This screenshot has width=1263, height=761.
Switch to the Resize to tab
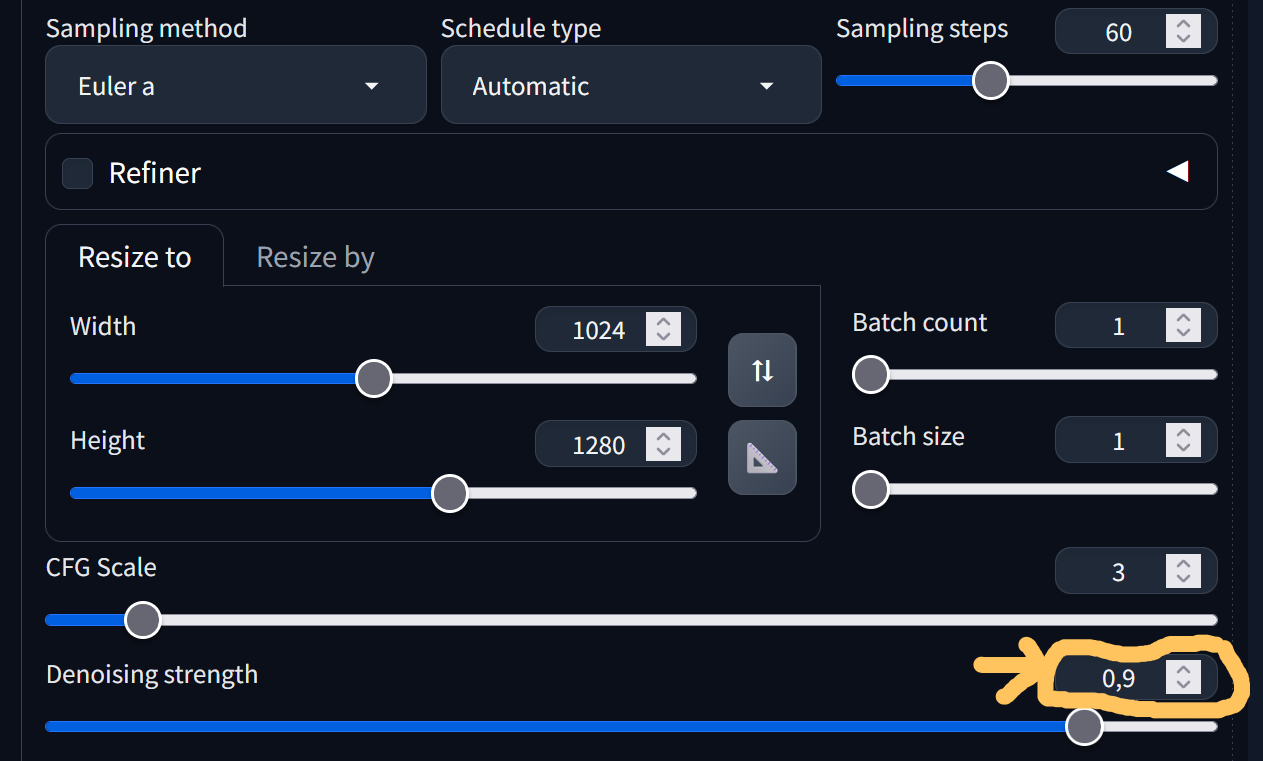click(135, 257)
